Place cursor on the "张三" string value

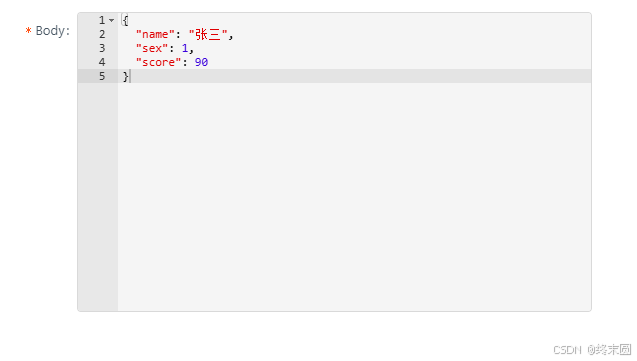[x=208, y=35]
